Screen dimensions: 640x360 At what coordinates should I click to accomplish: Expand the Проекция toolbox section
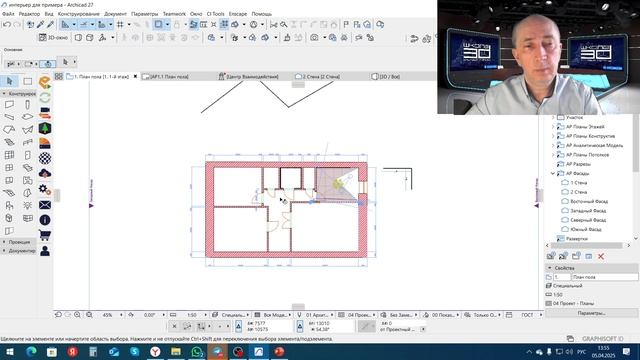[x=19, y=242]
